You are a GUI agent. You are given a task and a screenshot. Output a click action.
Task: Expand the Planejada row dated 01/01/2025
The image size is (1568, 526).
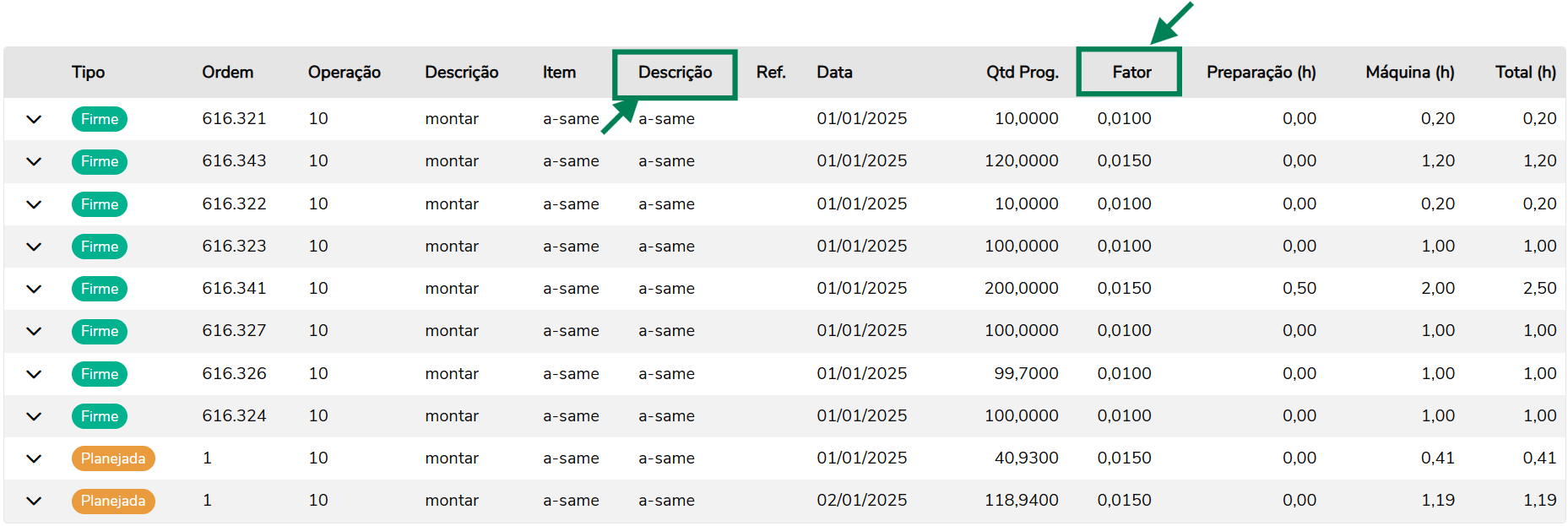pyautogui.click(x=34, y=458)
